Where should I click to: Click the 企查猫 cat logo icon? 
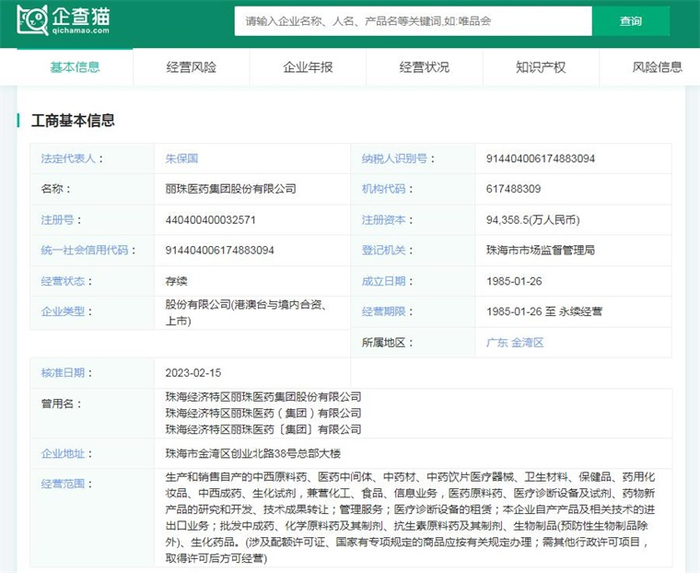[x=32, y=21]
